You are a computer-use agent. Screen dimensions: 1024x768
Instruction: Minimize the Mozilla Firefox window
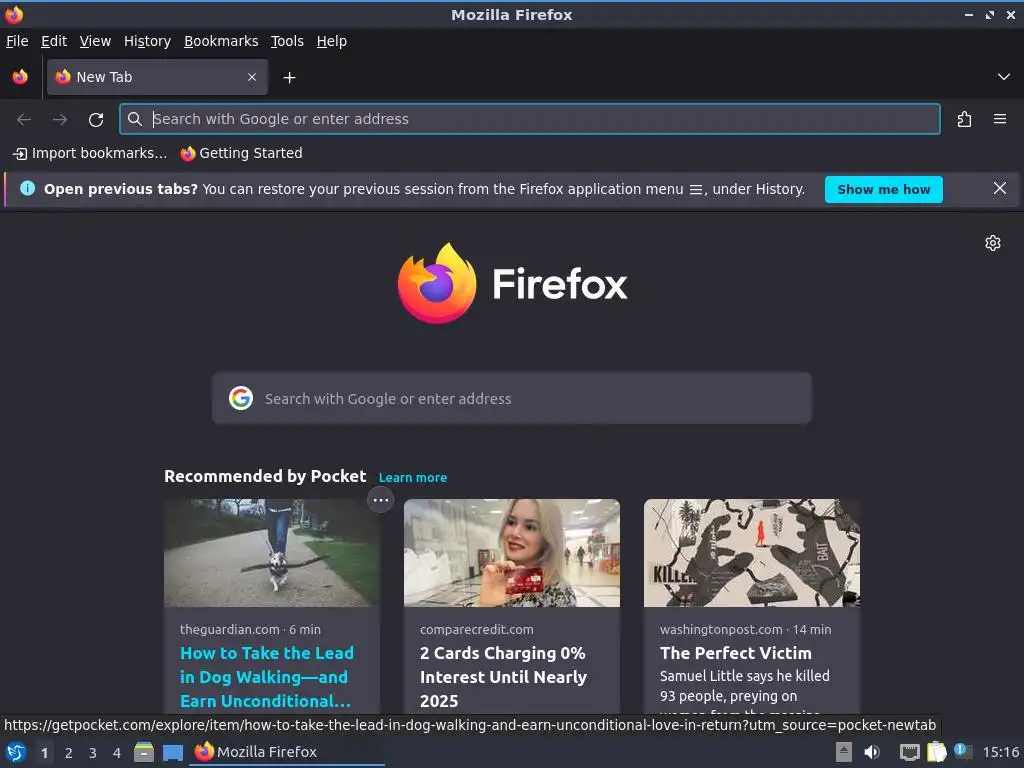click(x=969, y=14)
